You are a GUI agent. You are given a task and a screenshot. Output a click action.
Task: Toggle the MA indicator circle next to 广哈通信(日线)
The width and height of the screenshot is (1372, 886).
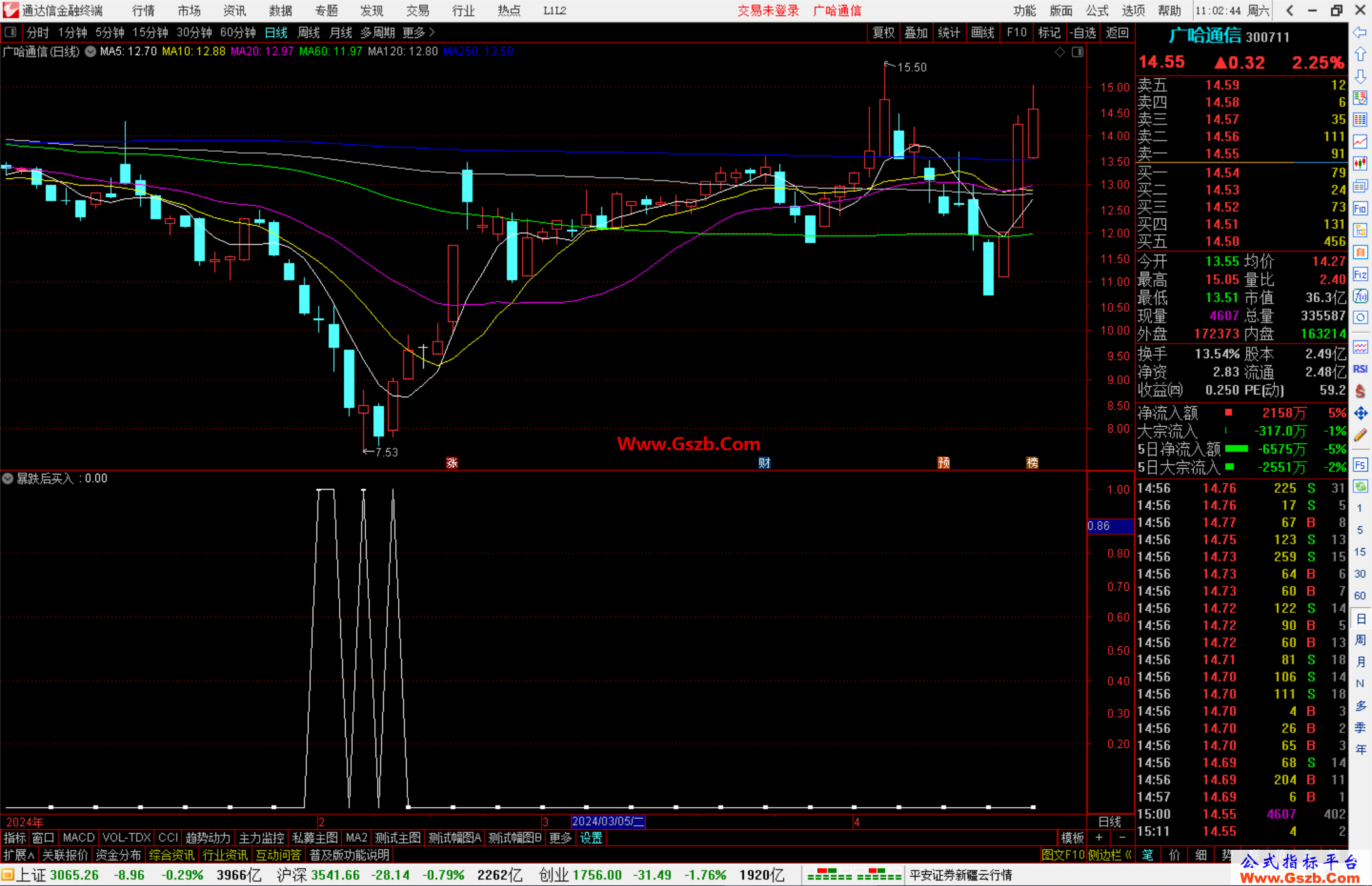coord(90,51)
